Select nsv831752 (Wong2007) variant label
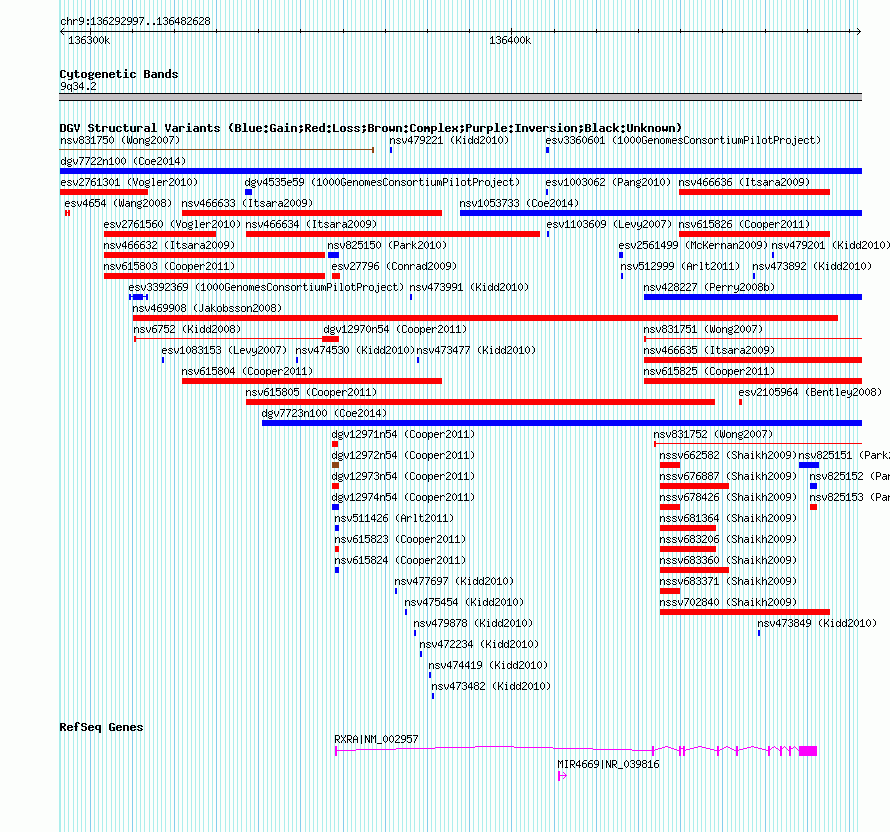Image resolution: width=890 pixels, height=832 pixels. (x=713, y=434)
